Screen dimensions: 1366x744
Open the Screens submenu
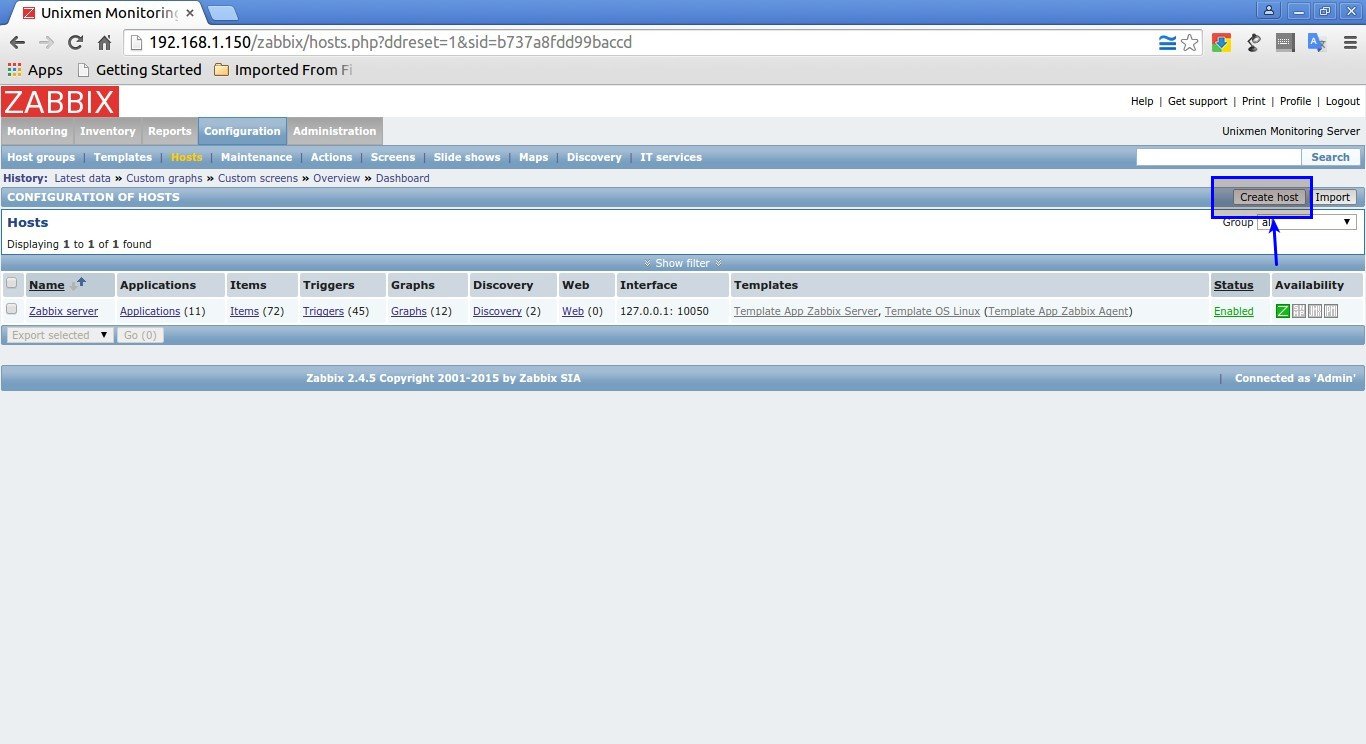[393, 157]
